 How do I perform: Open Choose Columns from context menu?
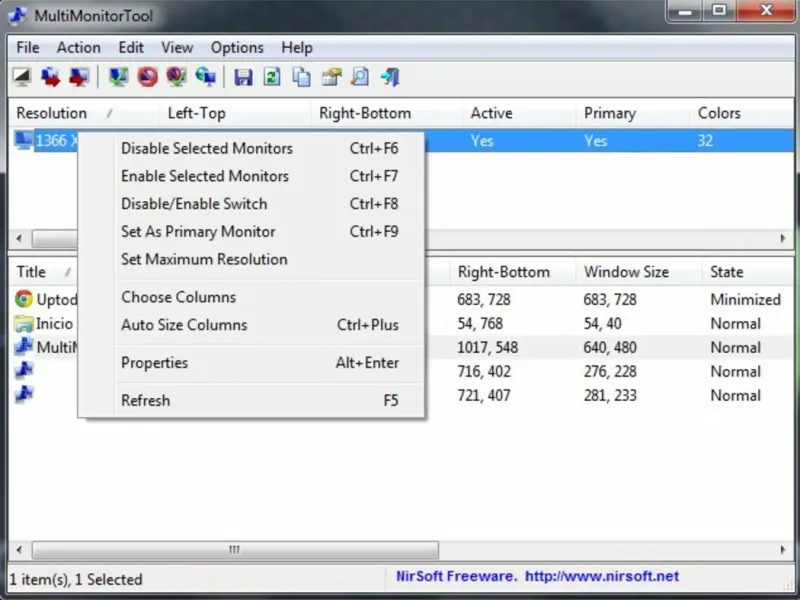(x=251, y=297)
